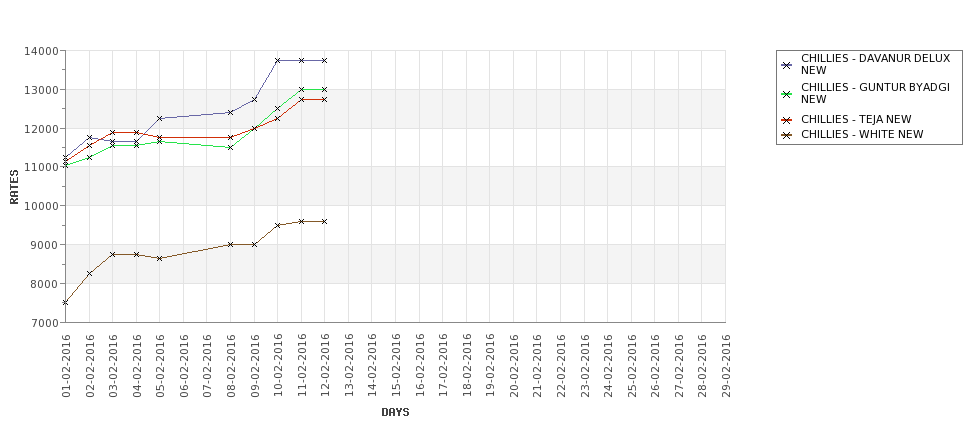The height and width of the screenshot is (429, 975).
Task: Click Davanur Delux data point on 12-02-2016
Action: coord(325,60)
